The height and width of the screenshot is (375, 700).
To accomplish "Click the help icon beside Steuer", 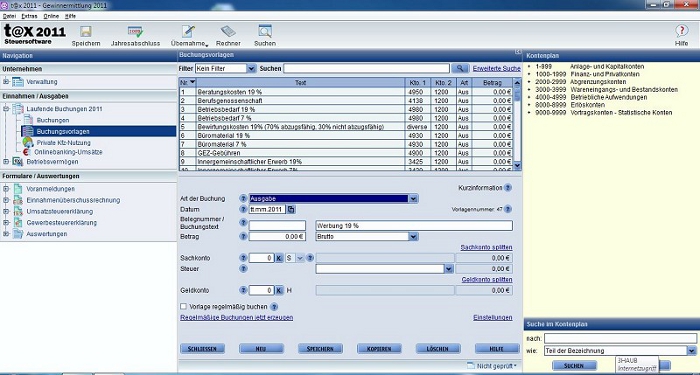I will click(243, 269).
